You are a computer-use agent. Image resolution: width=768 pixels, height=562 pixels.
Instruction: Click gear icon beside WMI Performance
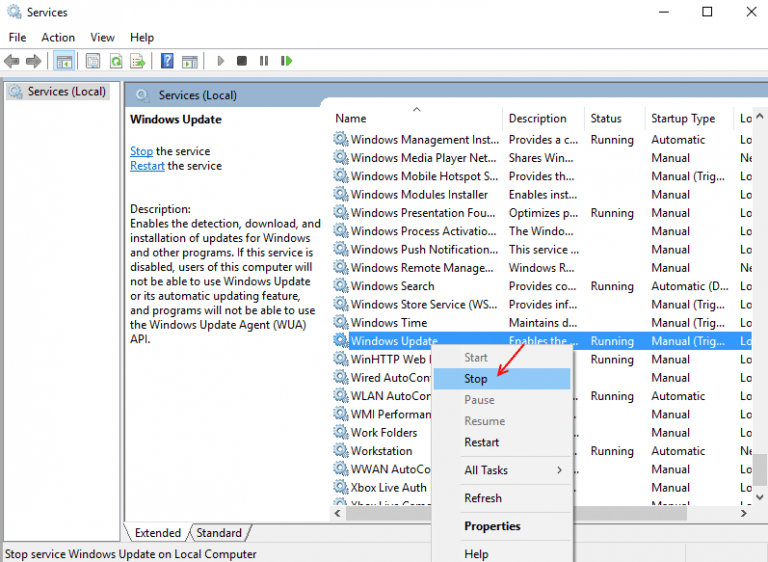point(341,414)
